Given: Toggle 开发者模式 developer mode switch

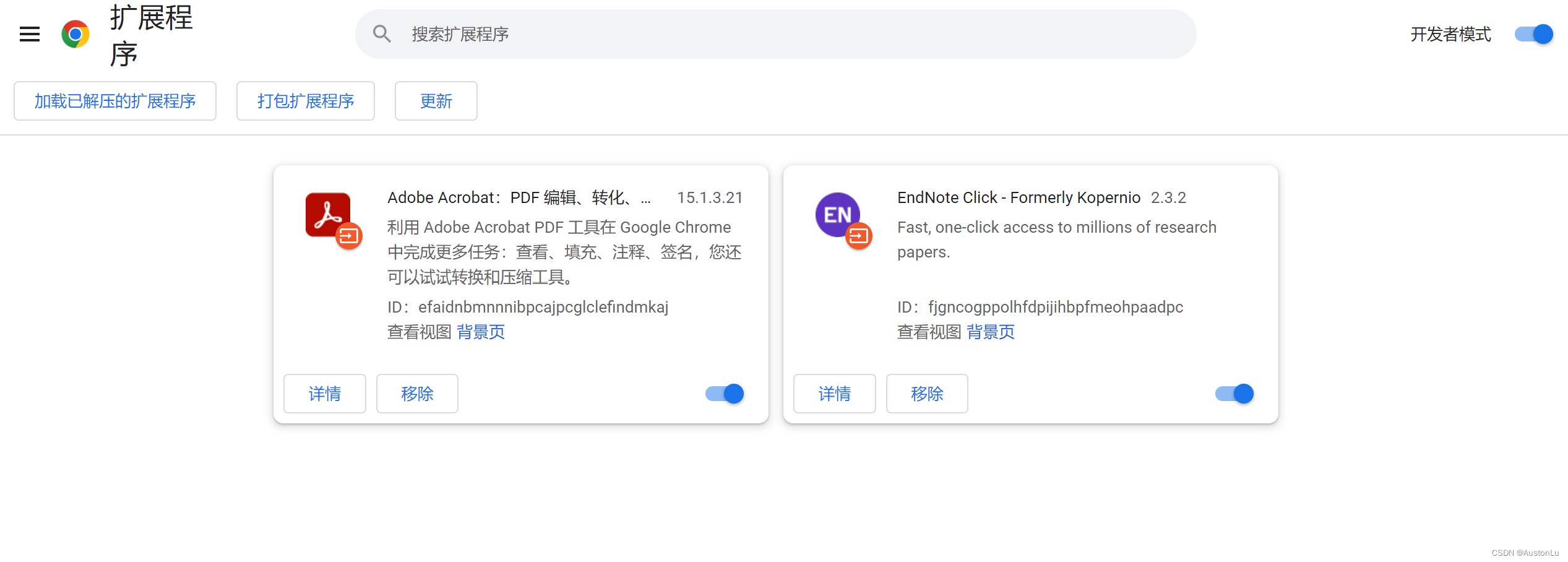Looking at the screenshot, I should coord(1534,34).
